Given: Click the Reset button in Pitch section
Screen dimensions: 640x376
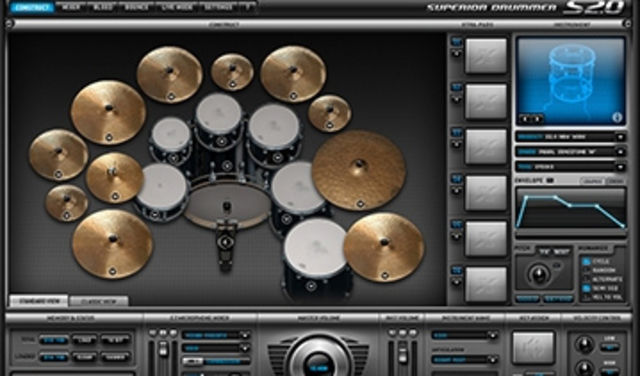Looking at the screenshot, I should (x=562, y=251).
